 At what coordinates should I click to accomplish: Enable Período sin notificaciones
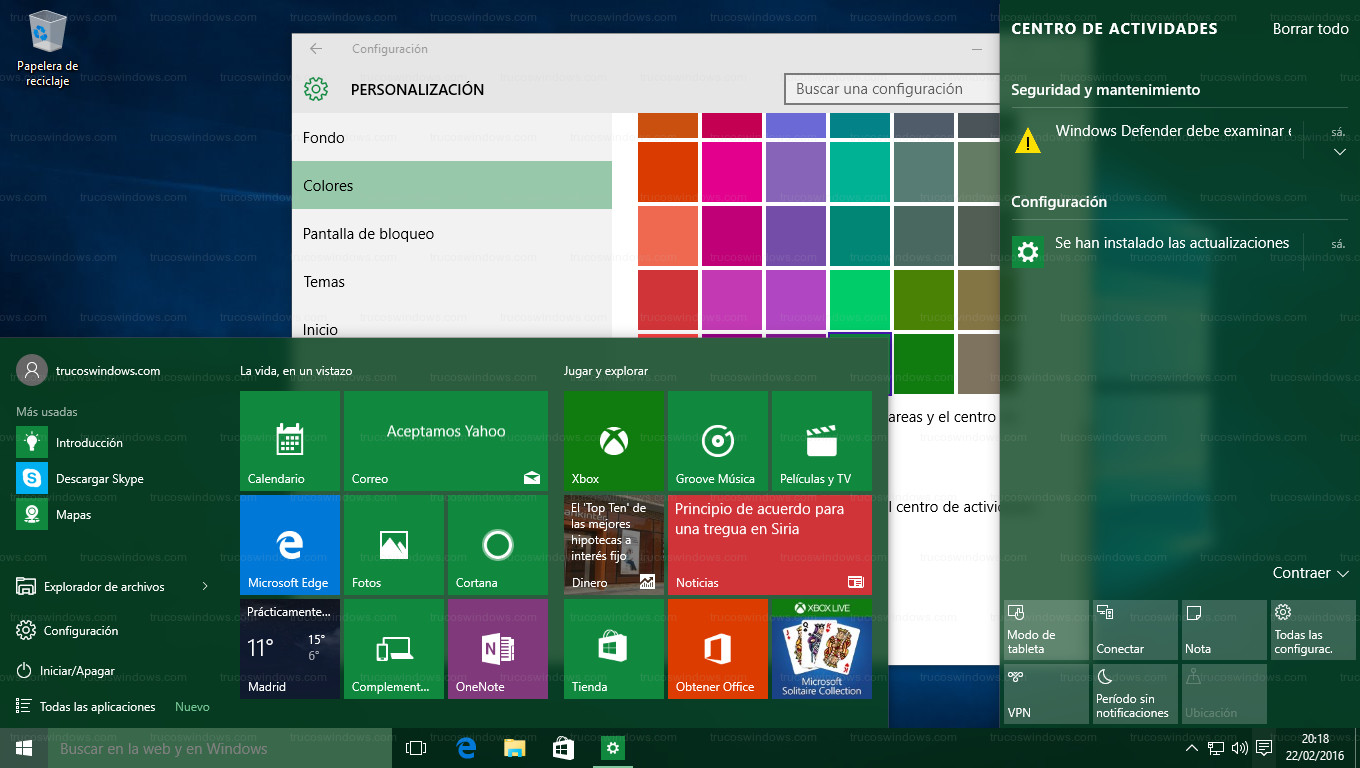coord(1133,693)
